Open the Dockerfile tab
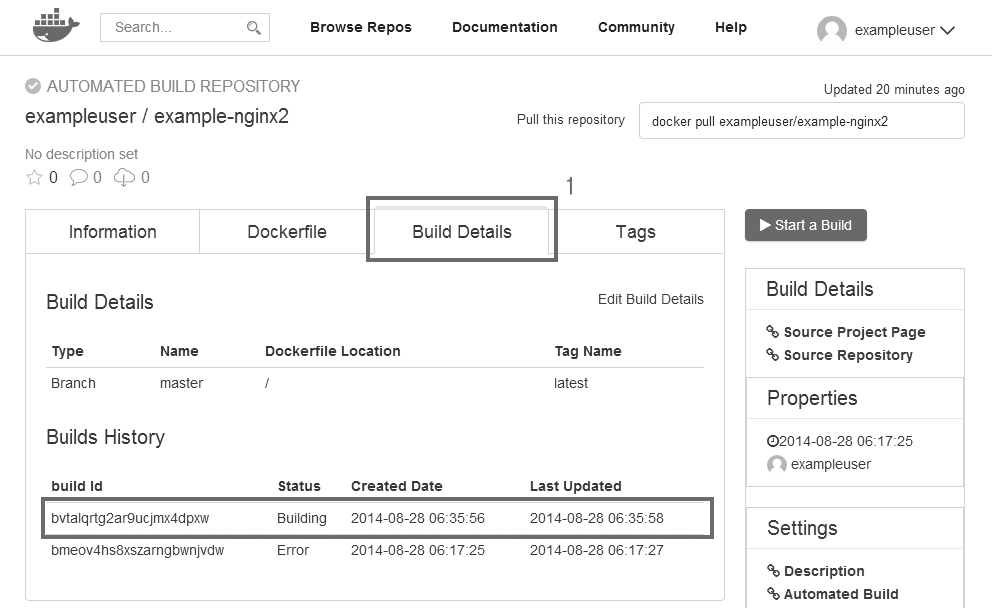This screenshot has width=992, height=608. pos(287,232)
